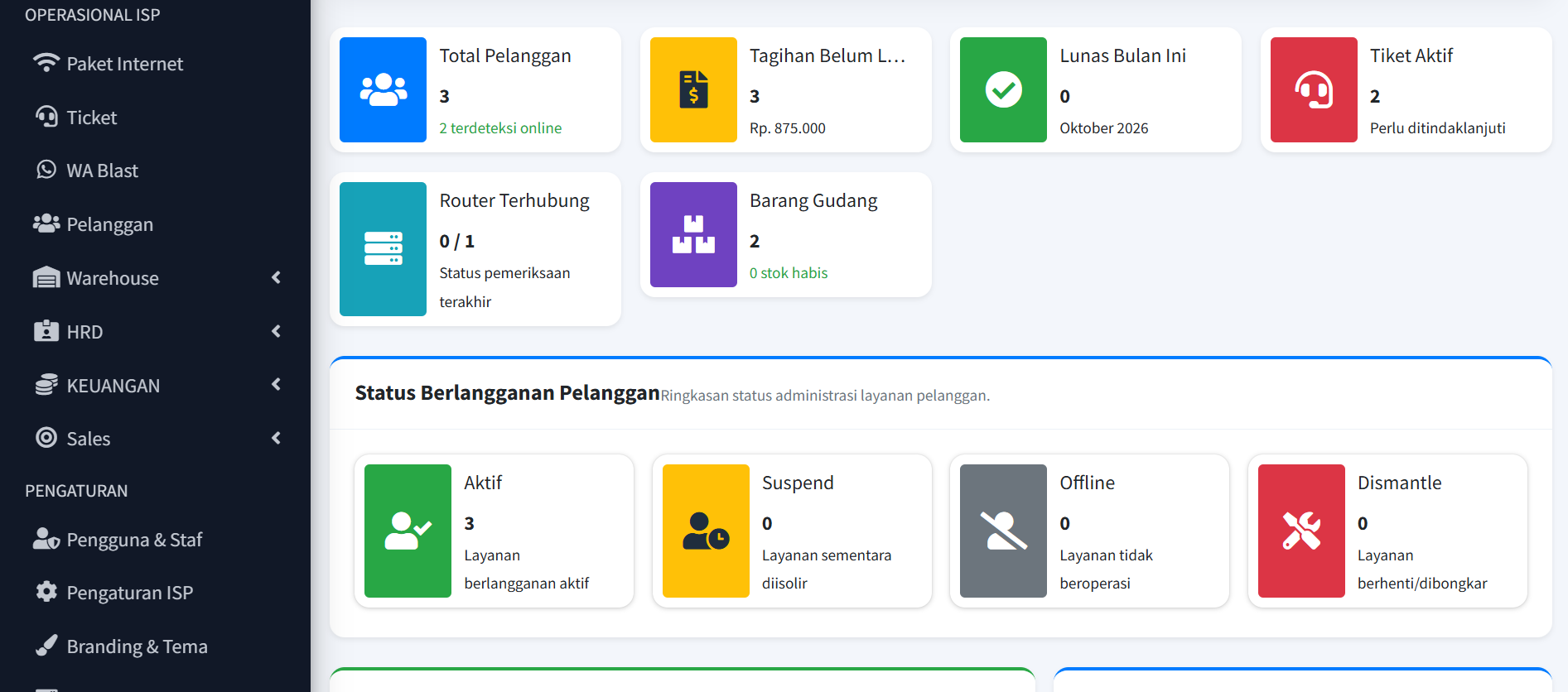Click the gray Offline user-slash icon
Image resolution: width=1568 pixels, height=692 pixels.
click(1003, 531)
